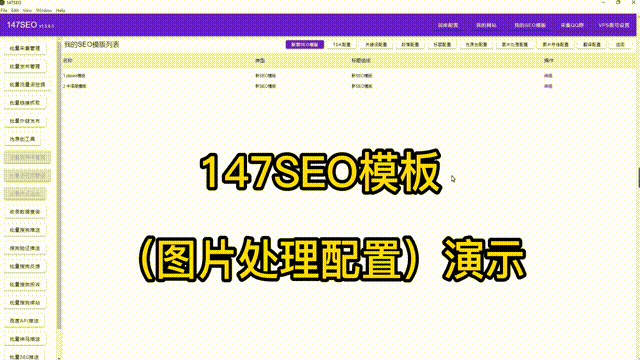Open the Edit menu

pos(15,10)
